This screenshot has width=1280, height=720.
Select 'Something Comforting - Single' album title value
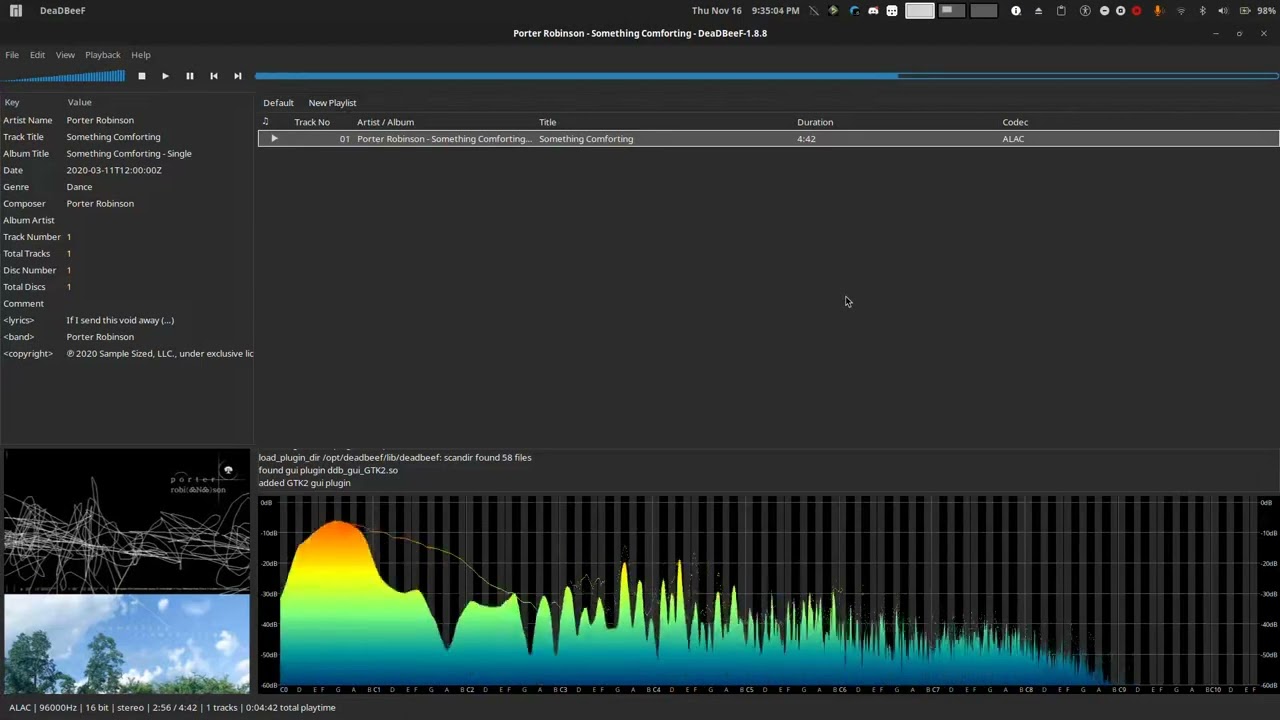[x=129, y=154]
